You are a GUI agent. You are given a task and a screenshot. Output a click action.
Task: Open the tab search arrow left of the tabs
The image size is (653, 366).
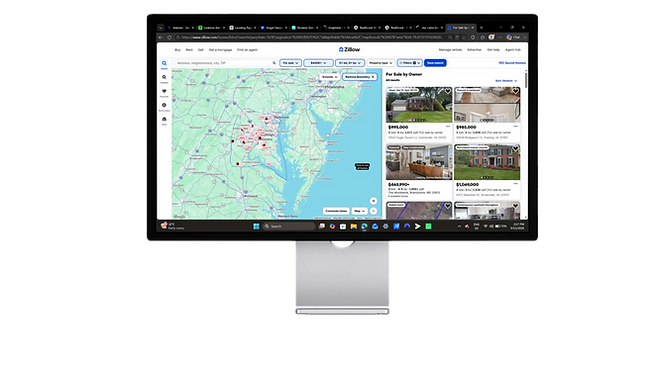coord(160,28)
